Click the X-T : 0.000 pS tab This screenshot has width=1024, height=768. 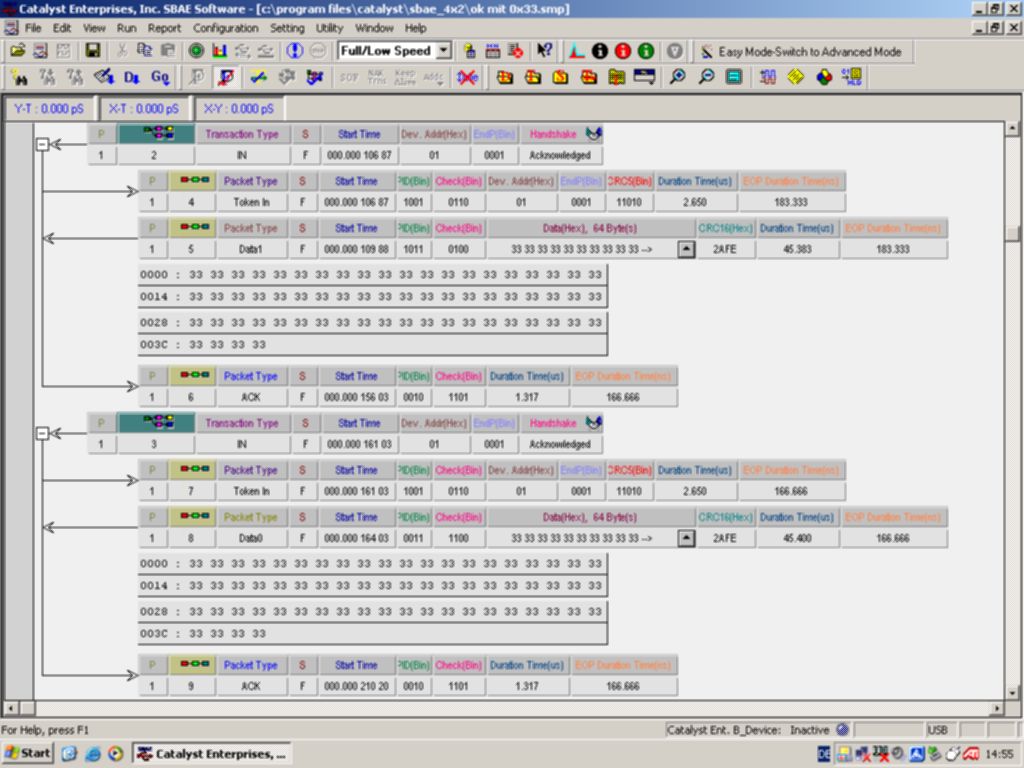144,108
